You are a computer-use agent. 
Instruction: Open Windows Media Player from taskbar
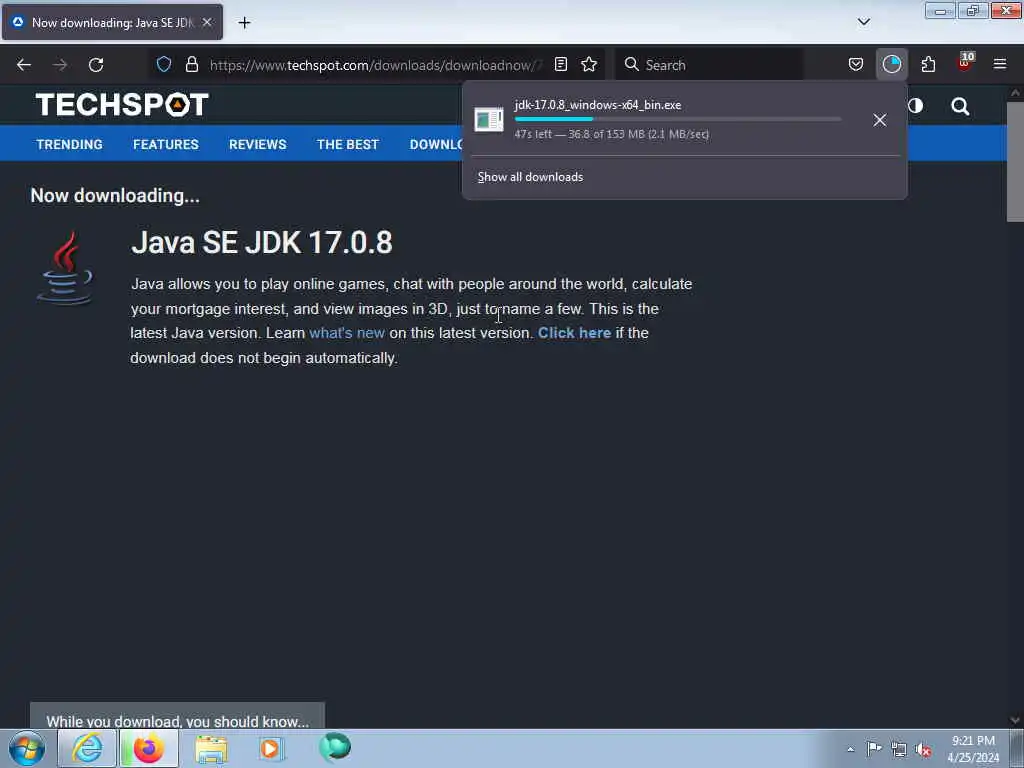[x=270, y=748]
